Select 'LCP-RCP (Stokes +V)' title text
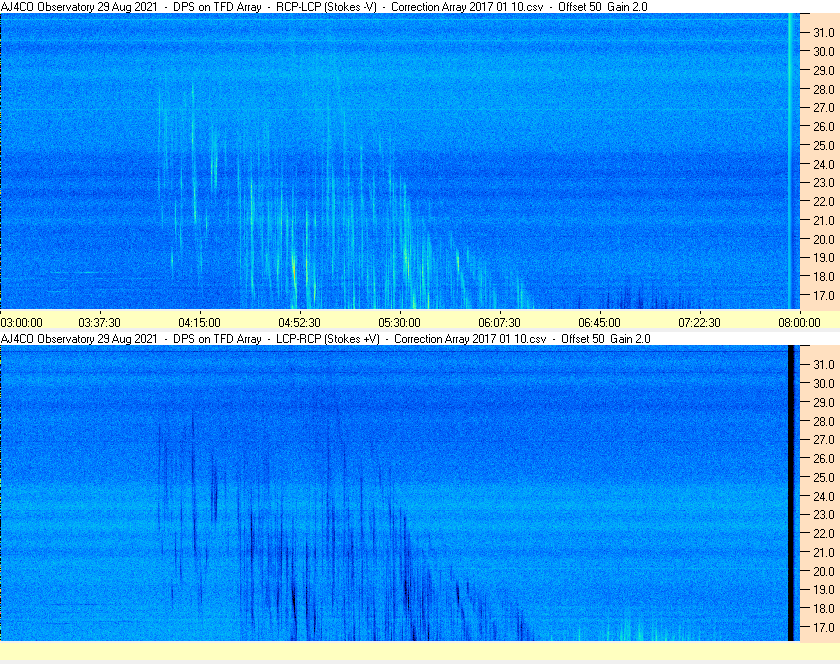Image resolution: width=840 pixels, height=664 pixels. pos(328,339)
